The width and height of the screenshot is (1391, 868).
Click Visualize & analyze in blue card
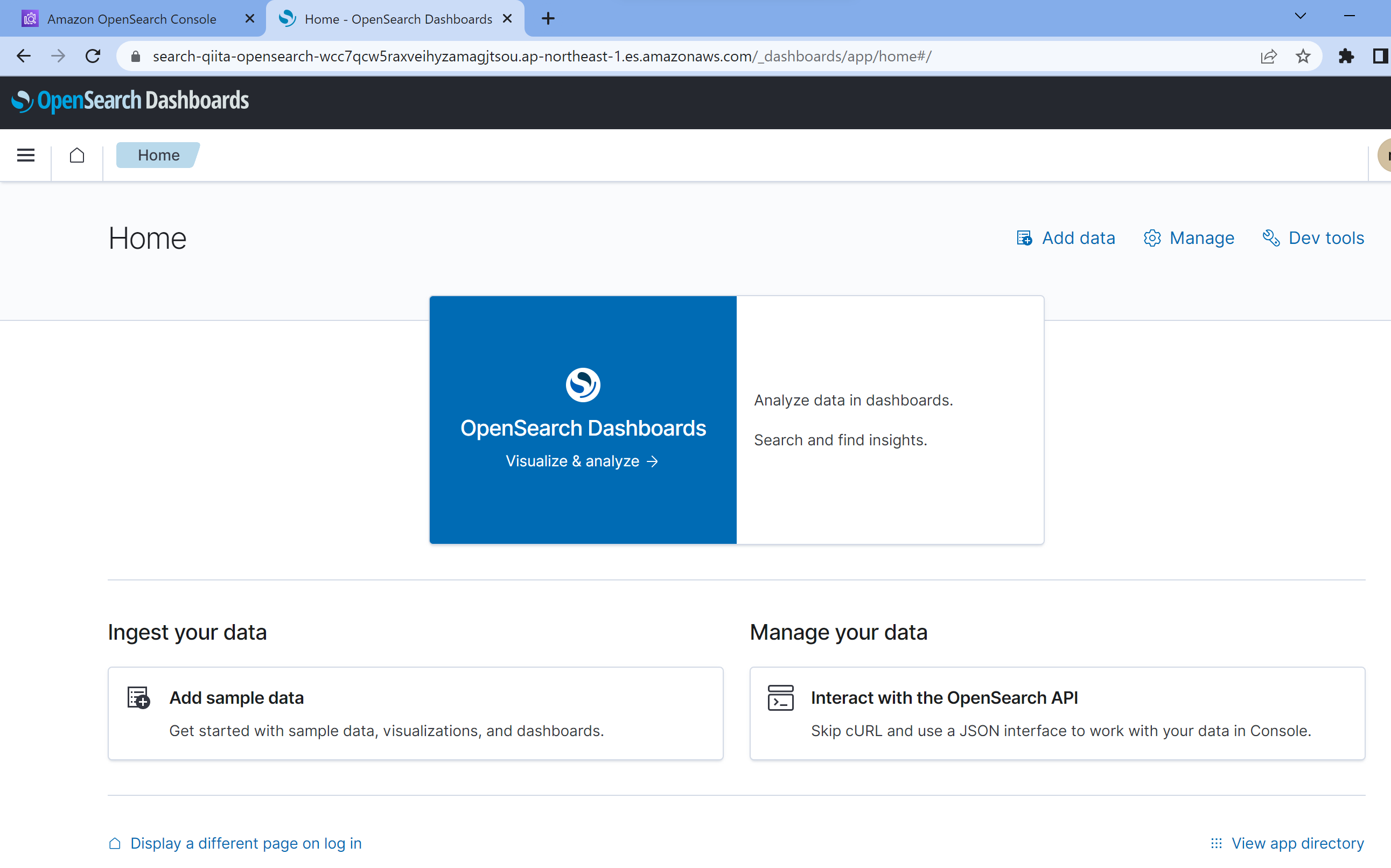pos(582,461)
